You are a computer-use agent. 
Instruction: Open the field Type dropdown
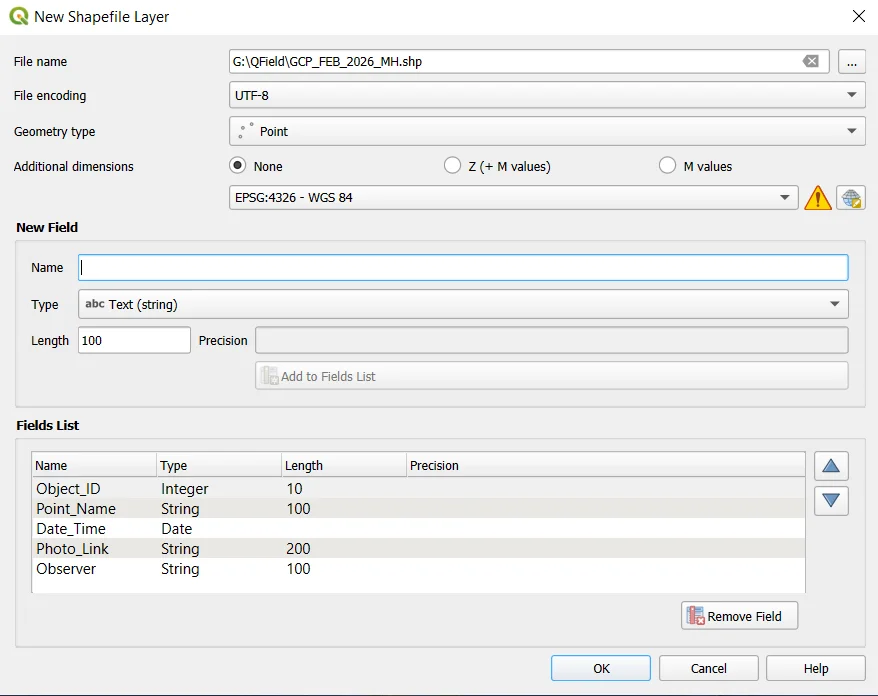pyautogui.click(x=837, y=304)
